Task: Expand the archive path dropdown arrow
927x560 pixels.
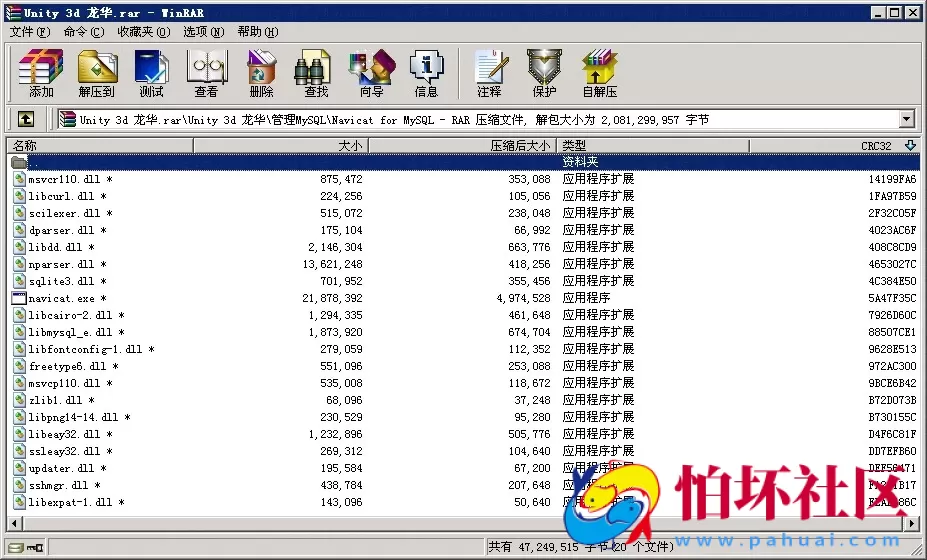Action: point(907,119)
